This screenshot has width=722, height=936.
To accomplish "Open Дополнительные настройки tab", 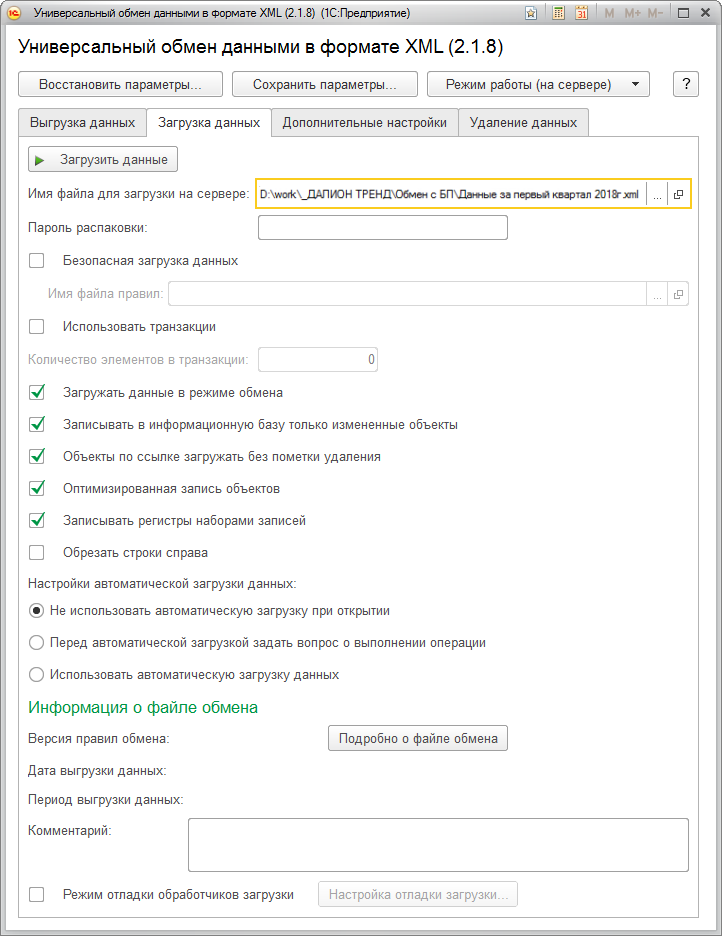I will point(364,123).
